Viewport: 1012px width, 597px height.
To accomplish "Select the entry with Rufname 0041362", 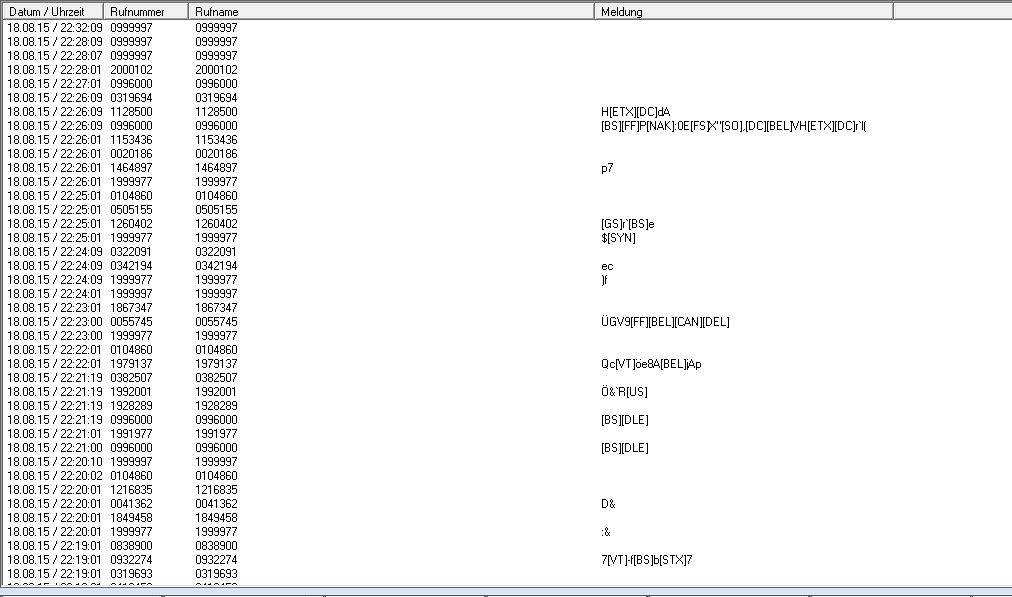I will 216,504.
